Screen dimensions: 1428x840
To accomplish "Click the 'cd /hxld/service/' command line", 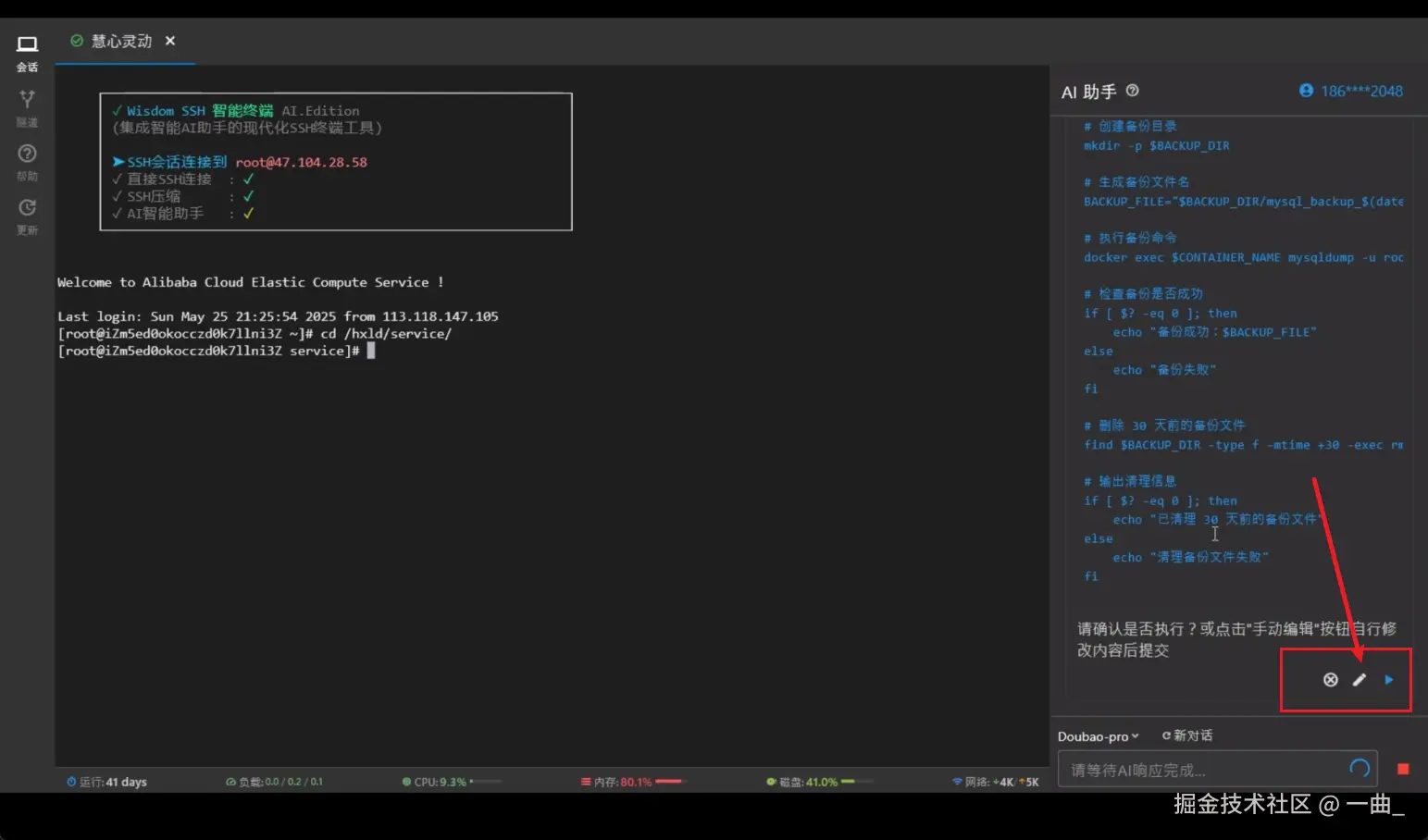I will [255, 333].
